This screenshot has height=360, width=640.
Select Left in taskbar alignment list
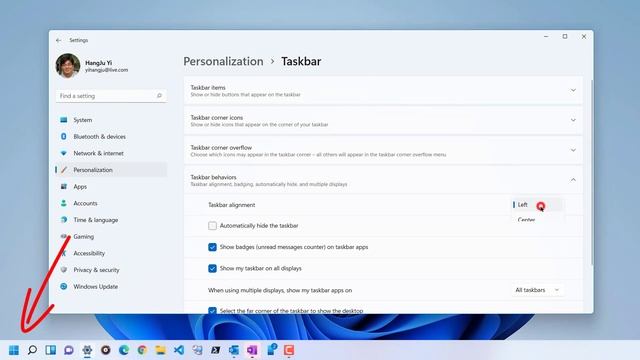[x=537, y=205]
